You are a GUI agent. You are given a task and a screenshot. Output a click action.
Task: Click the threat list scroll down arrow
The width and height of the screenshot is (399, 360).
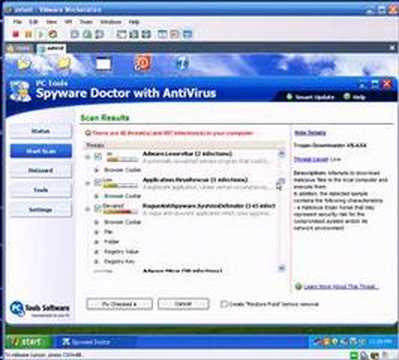(282, 268)
